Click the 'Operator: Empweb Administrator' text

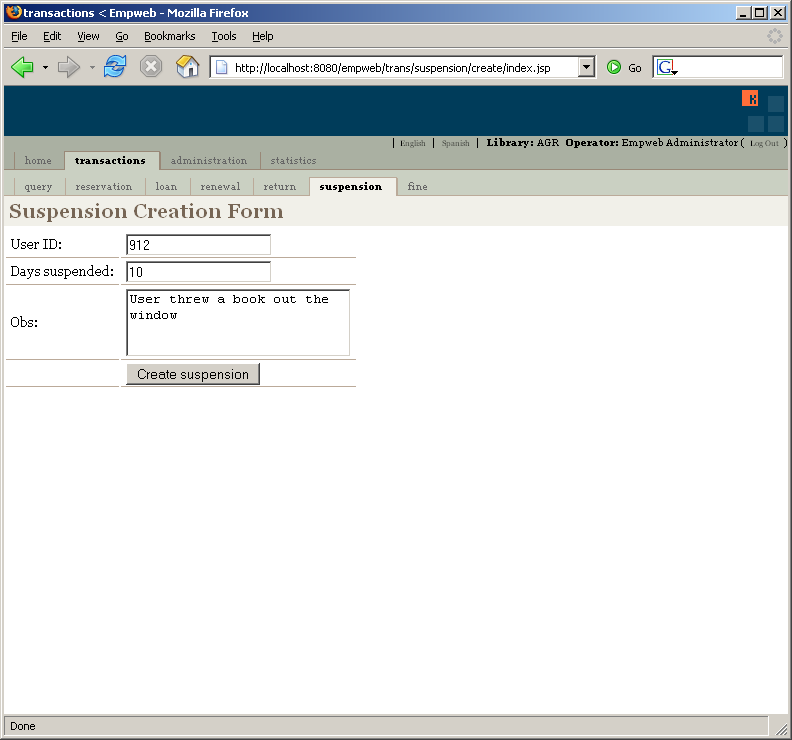[x=652, y=143]
